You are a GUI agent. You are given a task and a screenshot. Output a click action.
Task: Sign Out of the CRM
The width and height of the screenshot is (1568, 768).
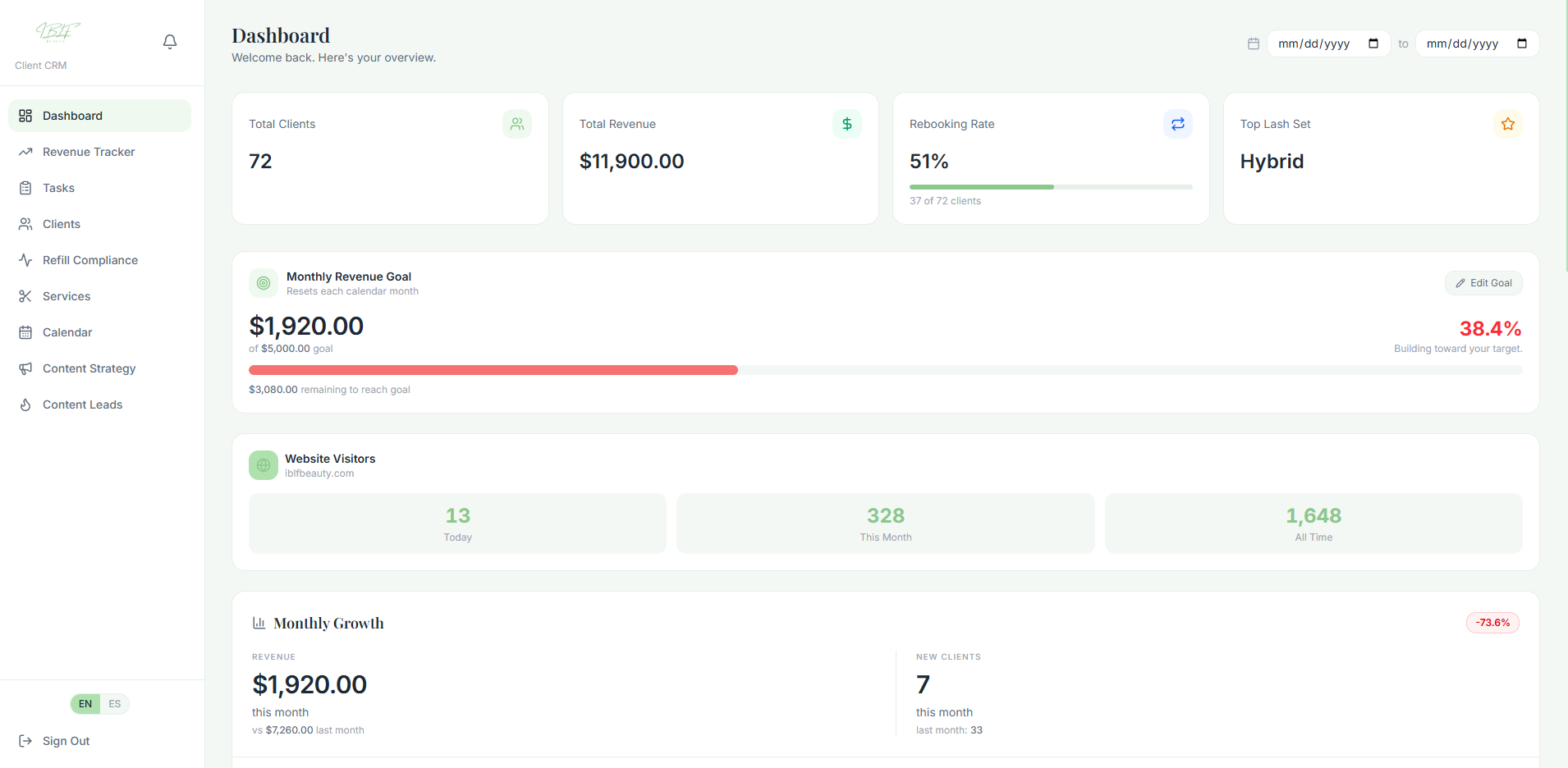point(66,741)
